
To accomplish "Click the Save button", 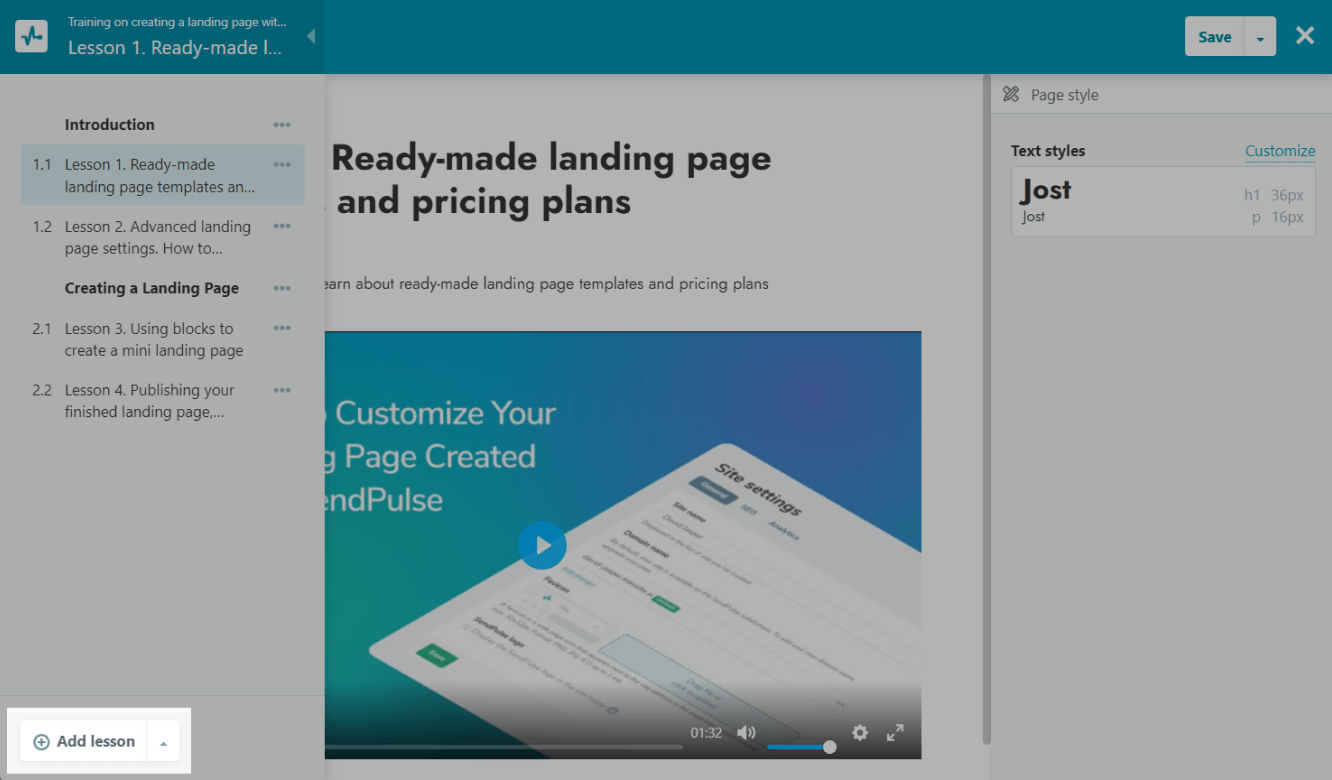I will click(x=1214, y=37).
